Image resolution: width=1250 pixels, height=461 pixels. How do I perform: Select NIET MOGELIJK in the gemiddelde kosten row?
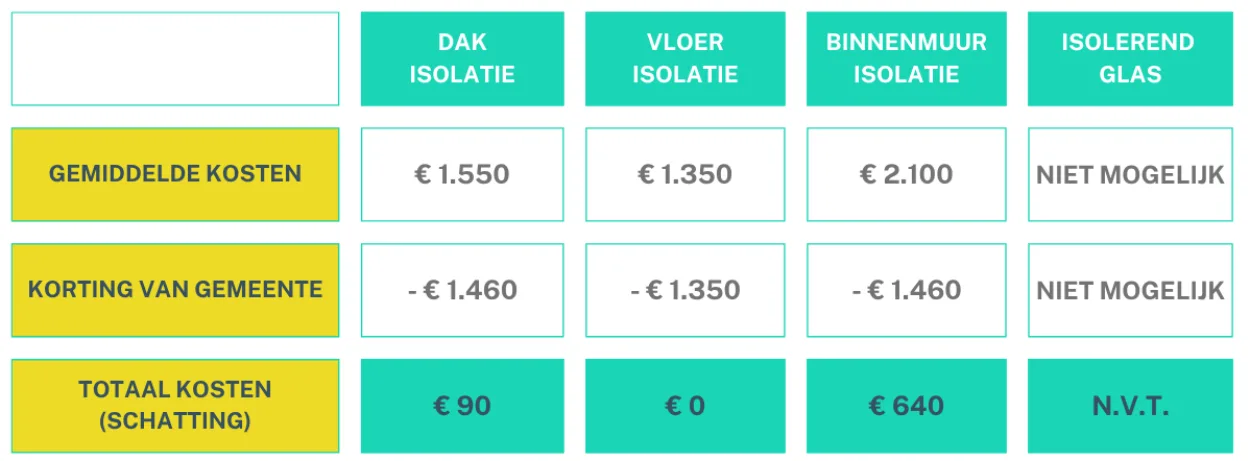[x=1129, y=174]
